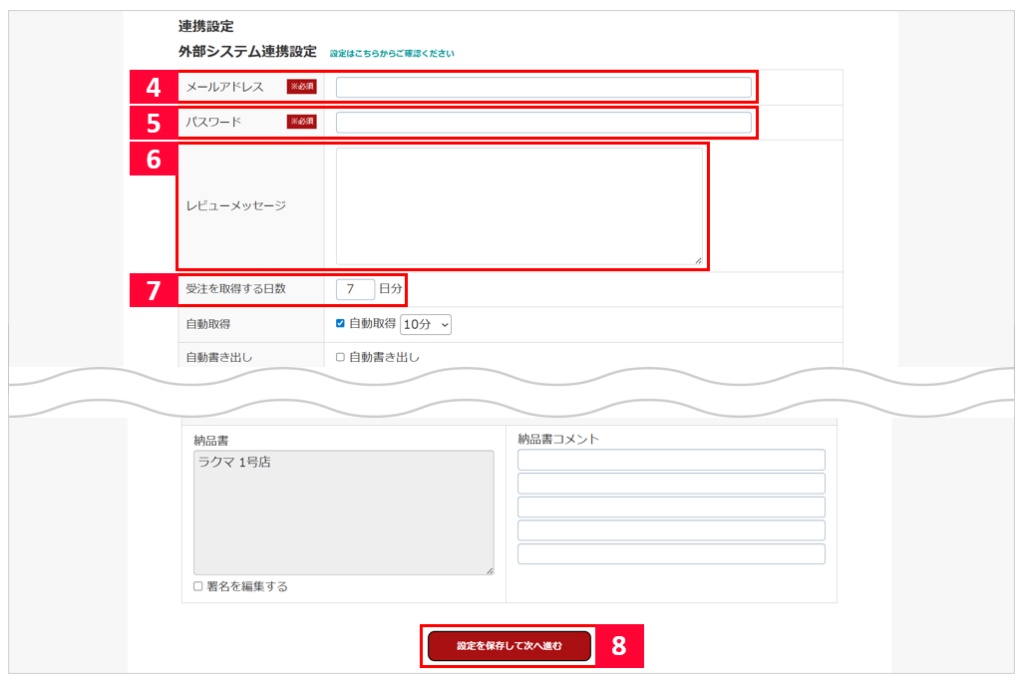The width and height of the screenshot is (1024, 683).
Task: Click the second 納品書コメント field
Action: click(x=671, y=483)
